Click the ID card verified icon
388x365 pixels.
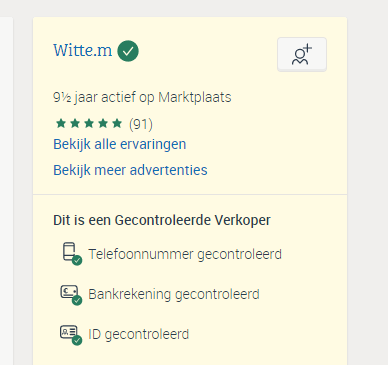pyautogui.click(x=71, y=335)
